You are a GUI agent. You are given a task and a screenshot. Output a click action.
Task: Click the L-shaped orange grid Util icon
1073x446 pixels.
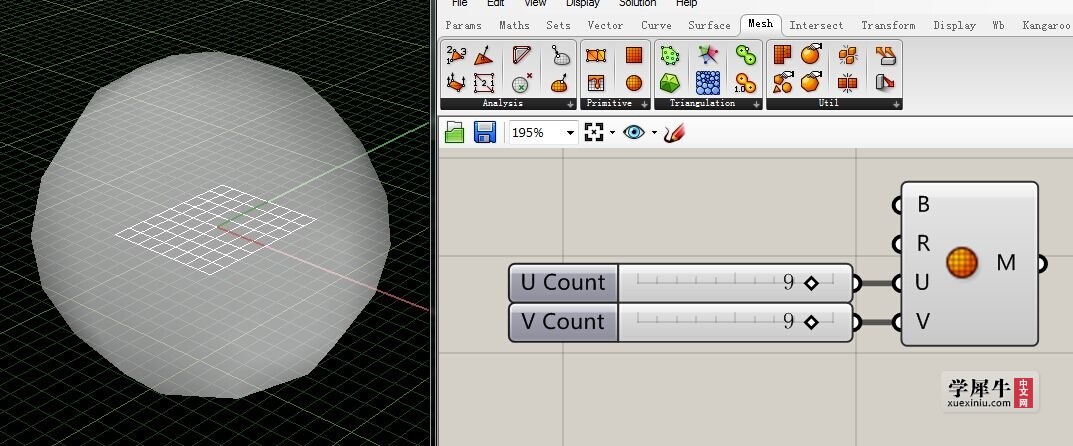click(782, 55)
